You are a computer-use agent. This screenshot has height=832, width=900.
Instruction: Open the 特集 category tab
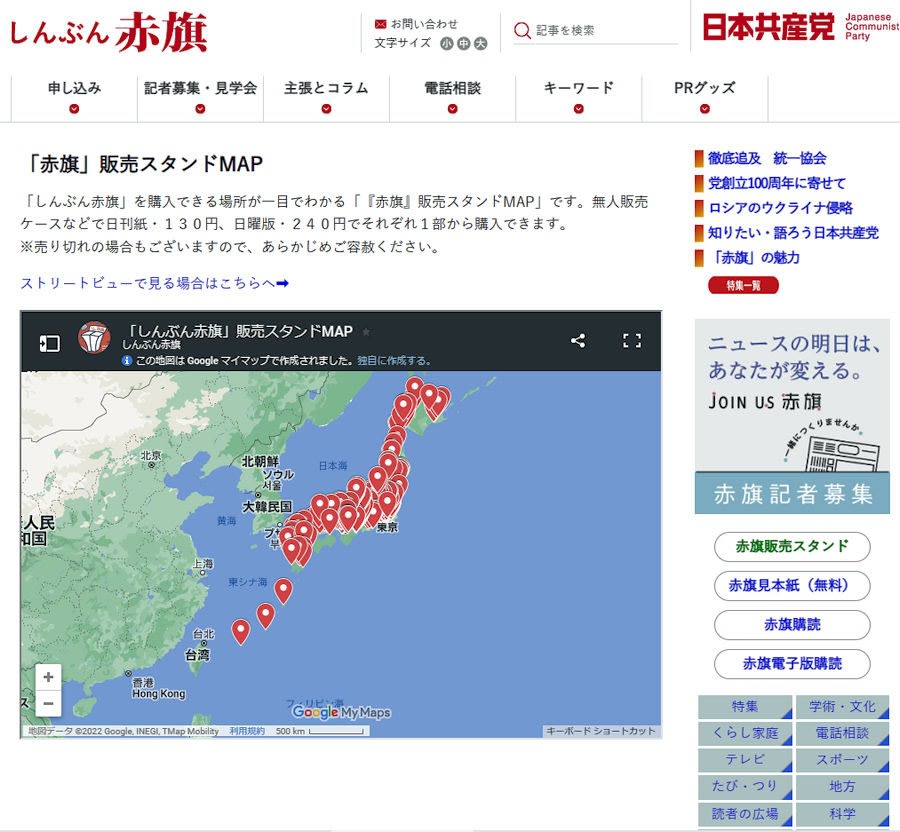click(745, 707)
